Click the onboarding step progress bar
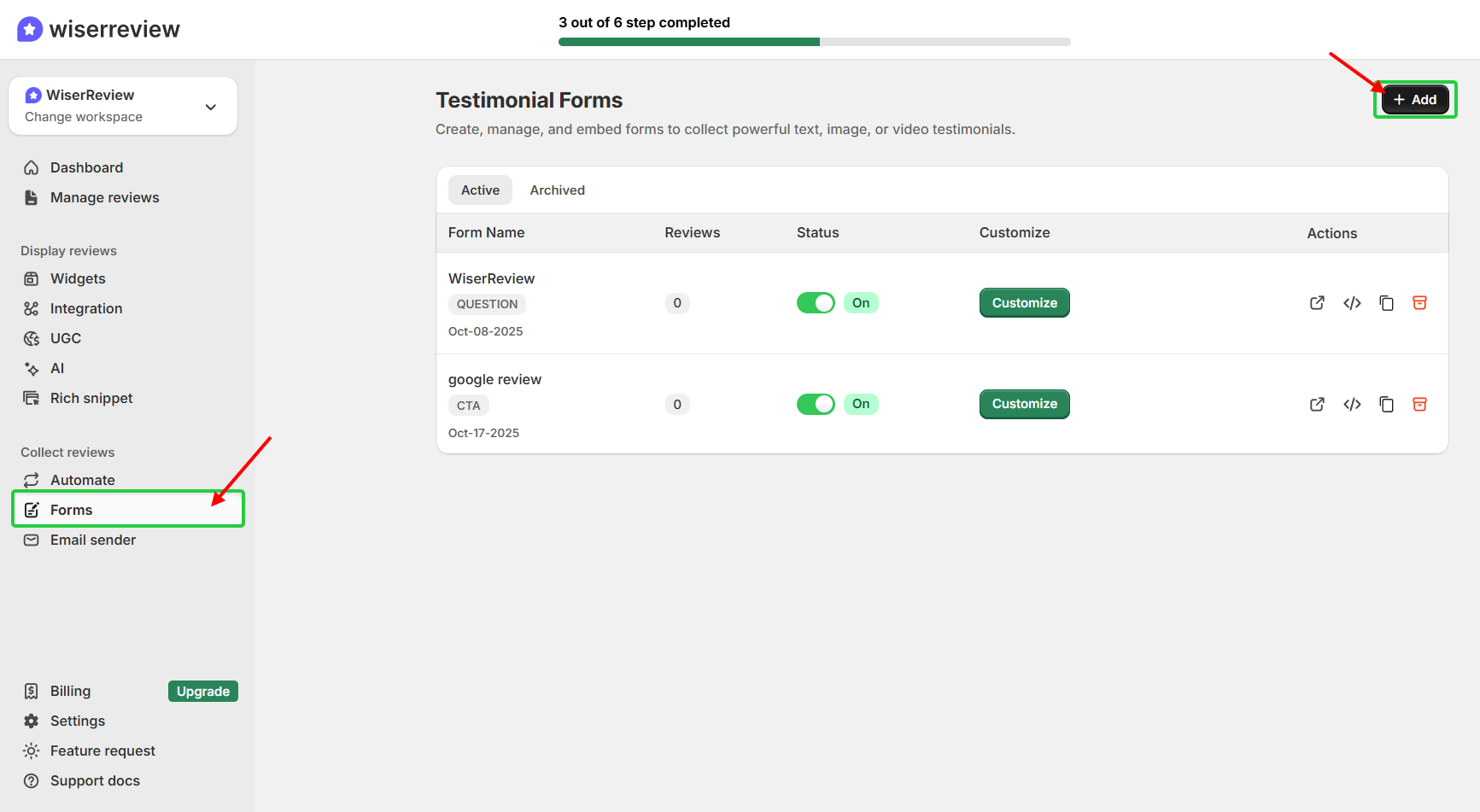Screen dimensions: 1480x812 tap(814, 42)
